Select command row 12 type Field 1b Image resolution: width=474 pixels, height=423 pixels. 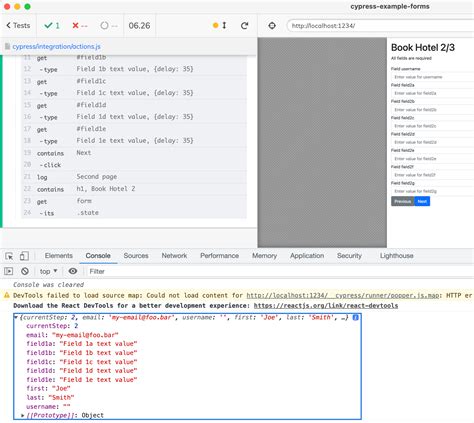point(134,69)
